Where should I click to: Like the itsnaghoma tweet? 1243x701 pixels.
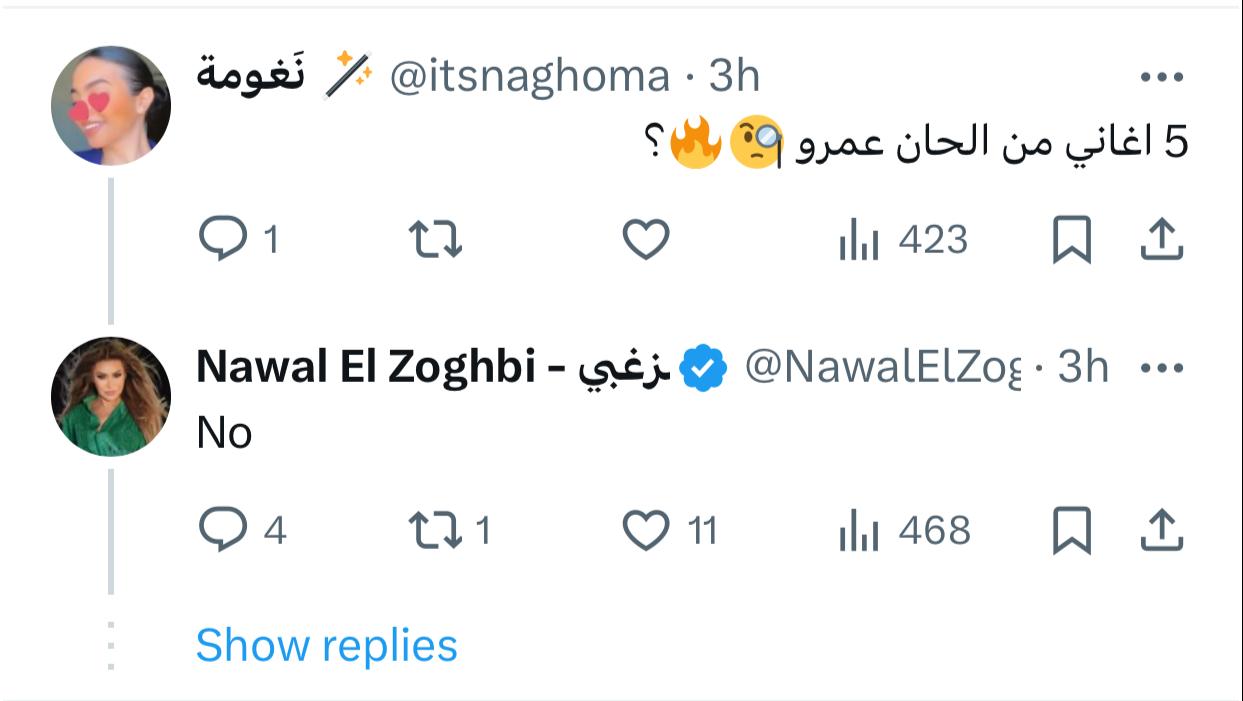(x=646, y=240)
